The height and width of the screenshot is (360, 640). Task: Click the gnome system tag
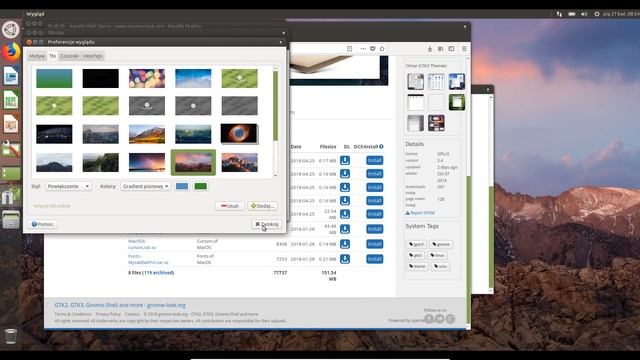pyautogui.click(x=441, y=244)
